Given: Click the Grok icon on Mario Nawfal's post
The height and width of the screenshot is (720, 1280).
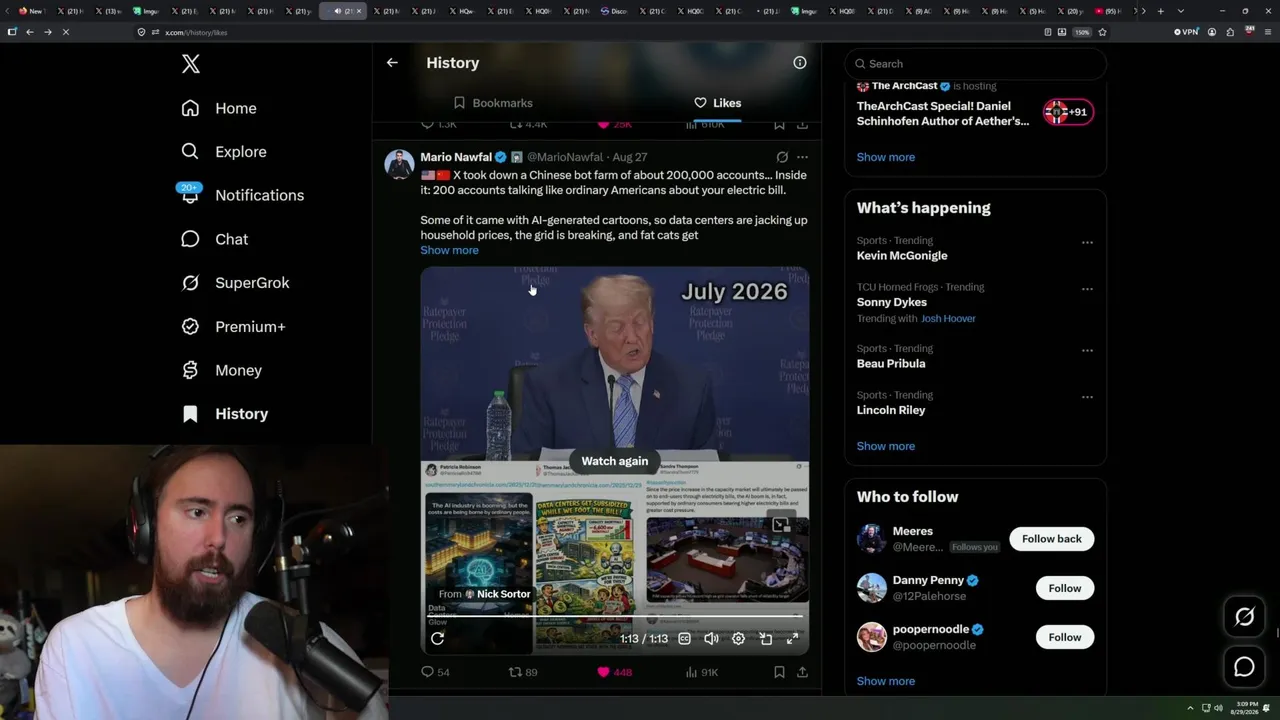Looking at the screenshot, I should click(782, 157).
